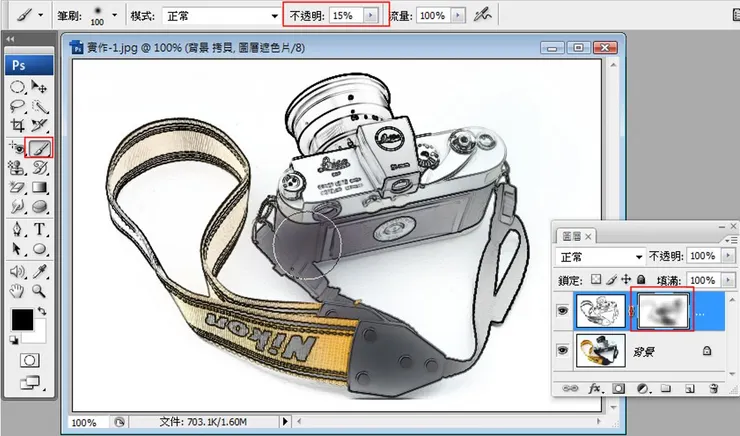Select the Zoom magnifier tool

click(x=40, y=291)
